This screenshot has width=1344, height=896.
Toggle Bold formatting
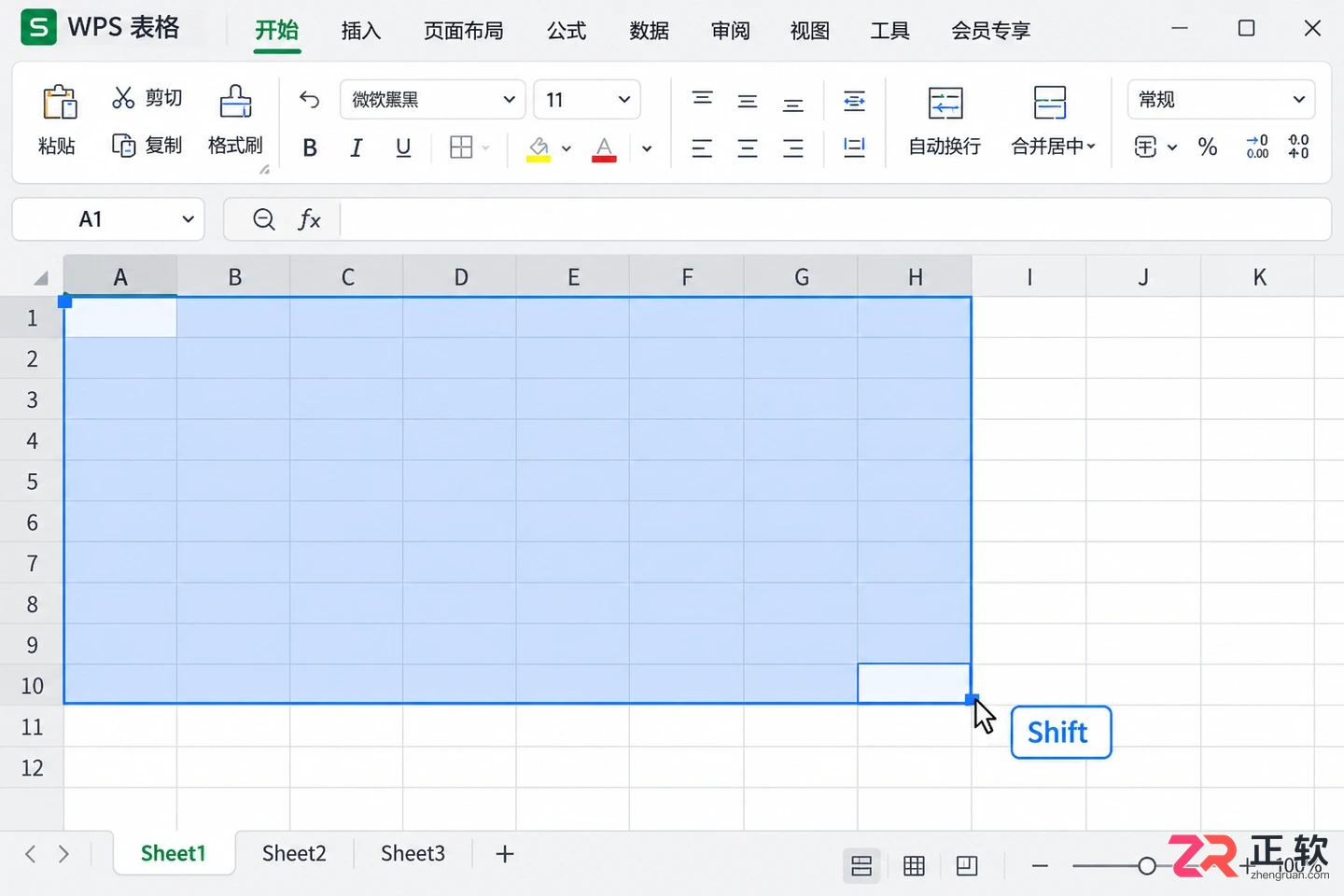[310, 147]
